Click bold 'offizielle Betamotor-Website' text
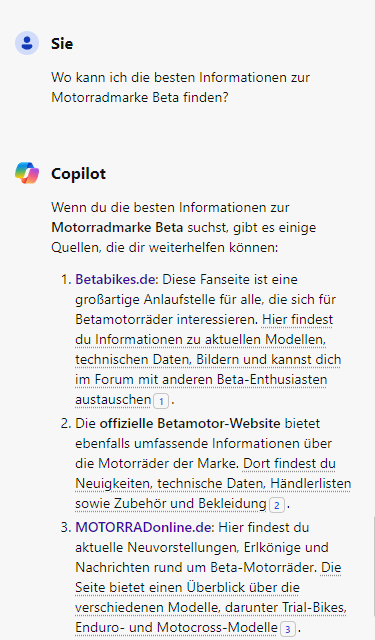 (x=190, y=423)
